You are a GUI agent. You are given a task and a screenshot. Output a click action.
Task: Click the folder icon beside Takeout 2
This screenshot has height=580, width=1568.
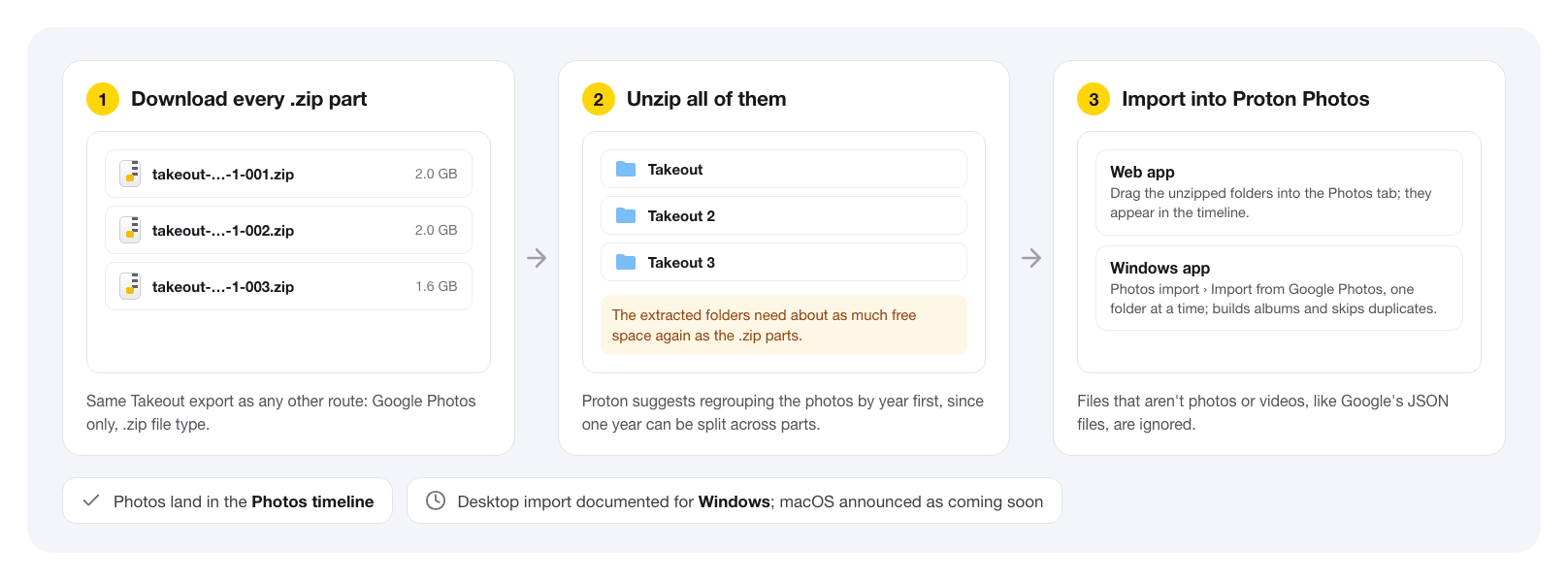(626, 215)
